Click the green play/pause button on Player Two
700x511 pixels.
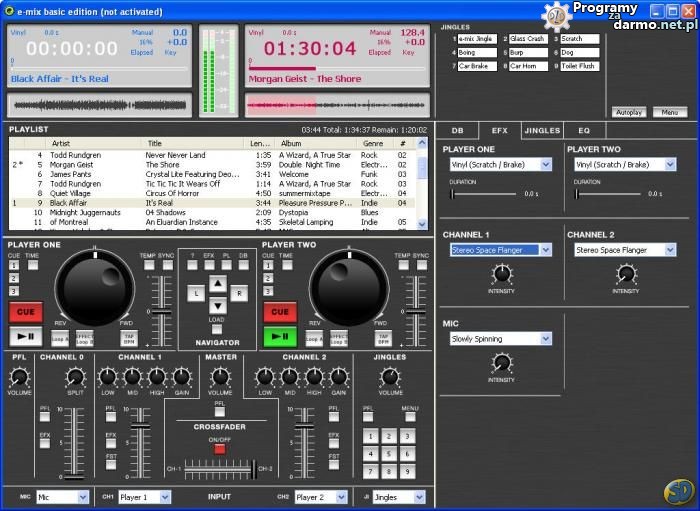(280, 337)
